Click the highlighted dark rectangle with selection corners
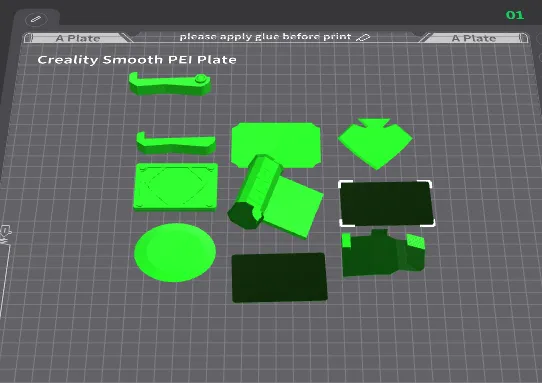Viewport: 542px width, 383px height. pos(386,204)
